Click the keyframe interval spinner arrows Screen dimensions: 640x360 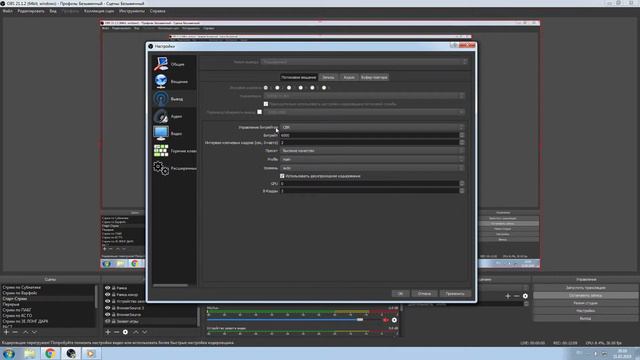(462, 142)
